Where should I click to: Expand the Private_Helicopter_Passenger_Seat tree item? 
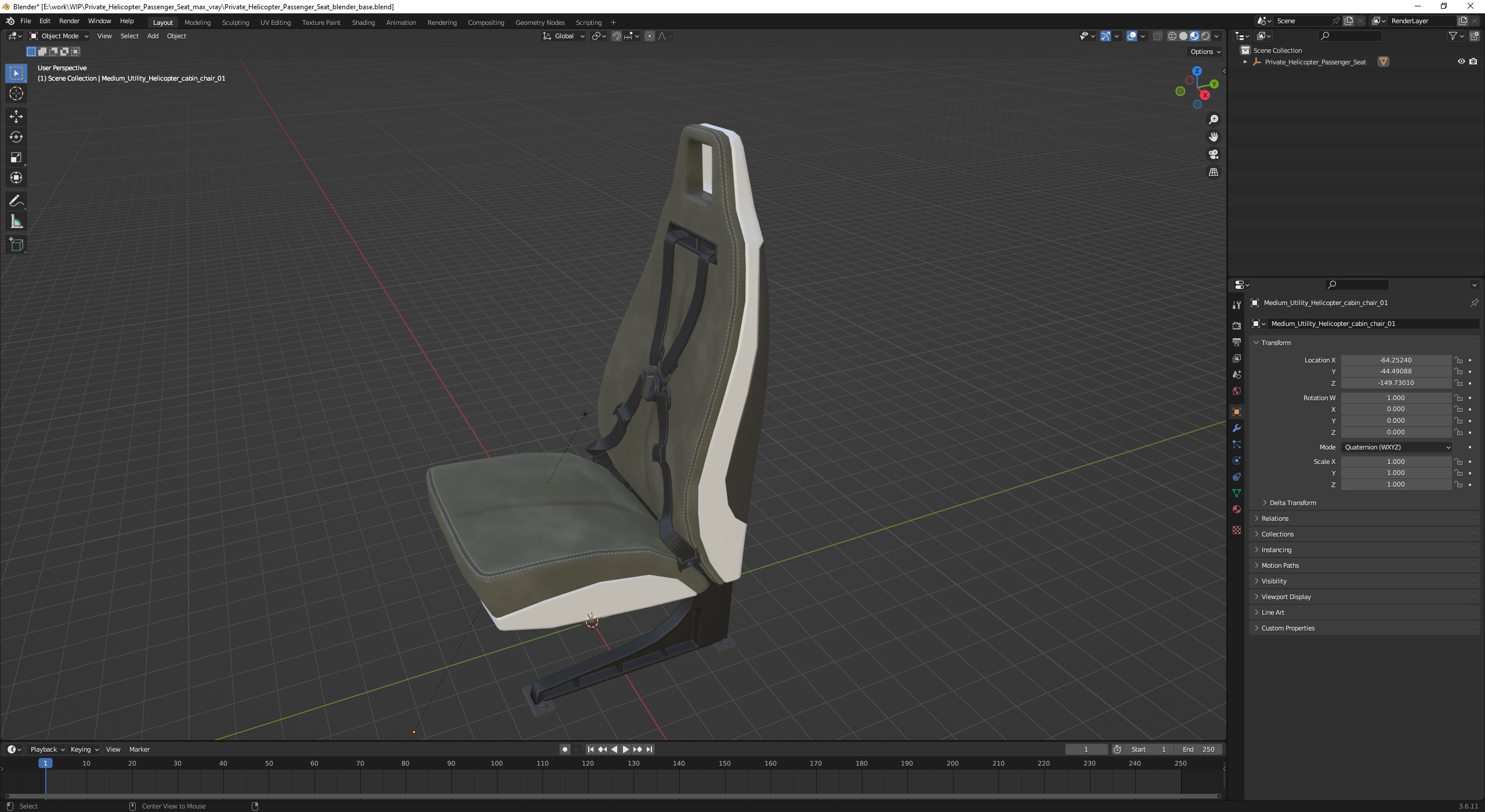click(x=1245, y=61)
